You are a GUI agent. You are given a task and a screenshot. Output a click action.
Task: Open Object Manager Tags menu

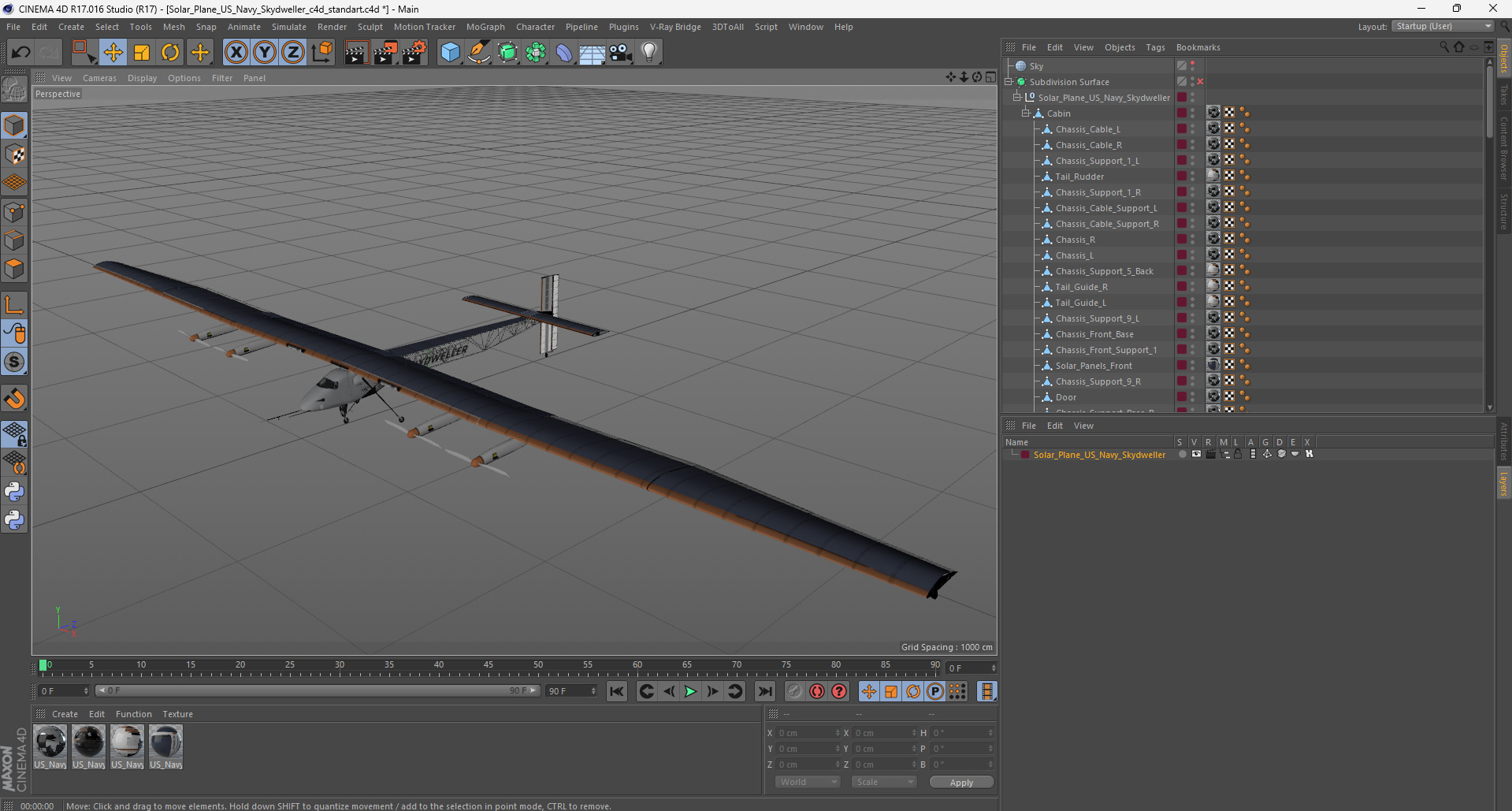(x=1155, y=47)
